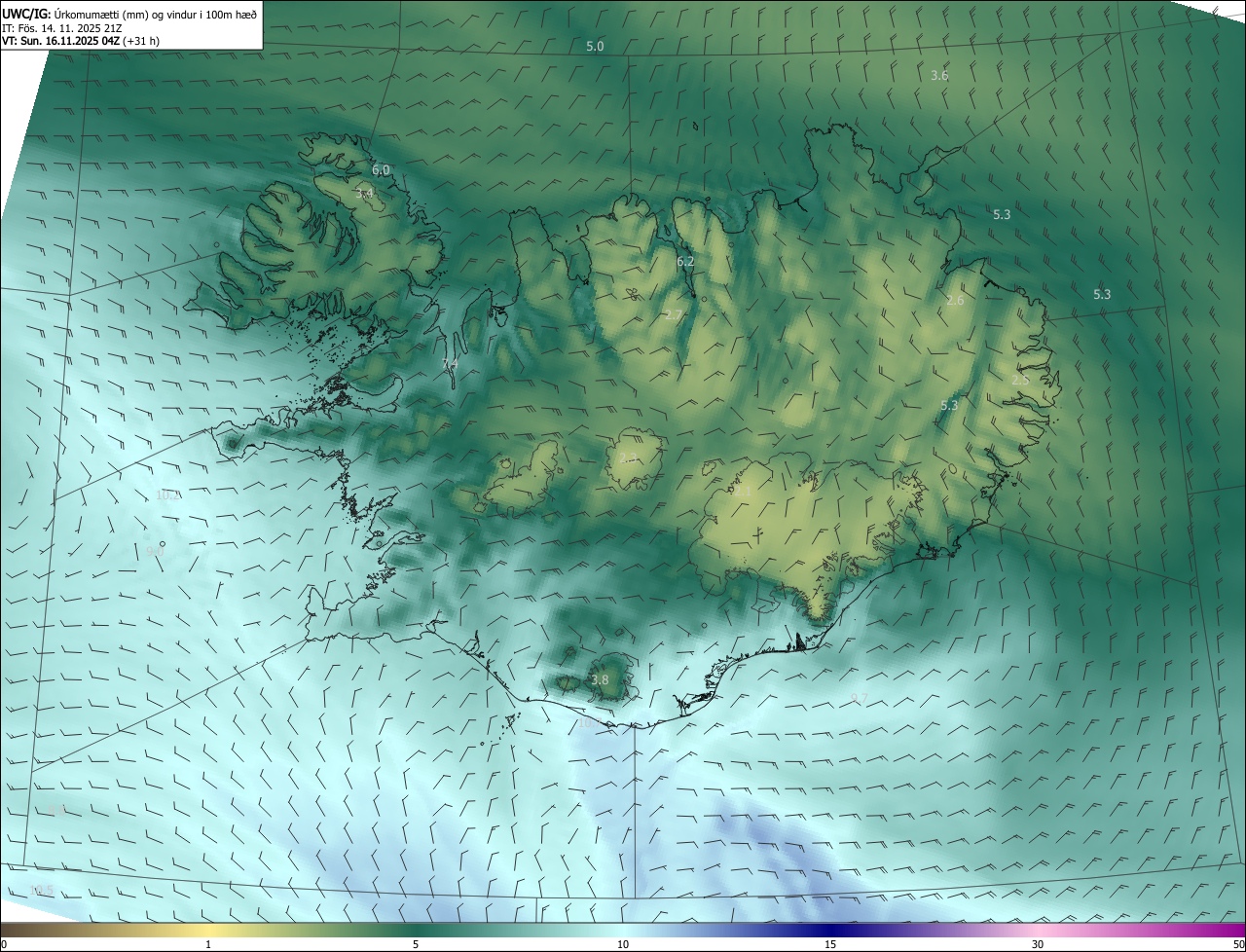This screenshot has height=952, width=1246.
Task: Click the '3.4' value label on the map
Action: tap(364, 194)
